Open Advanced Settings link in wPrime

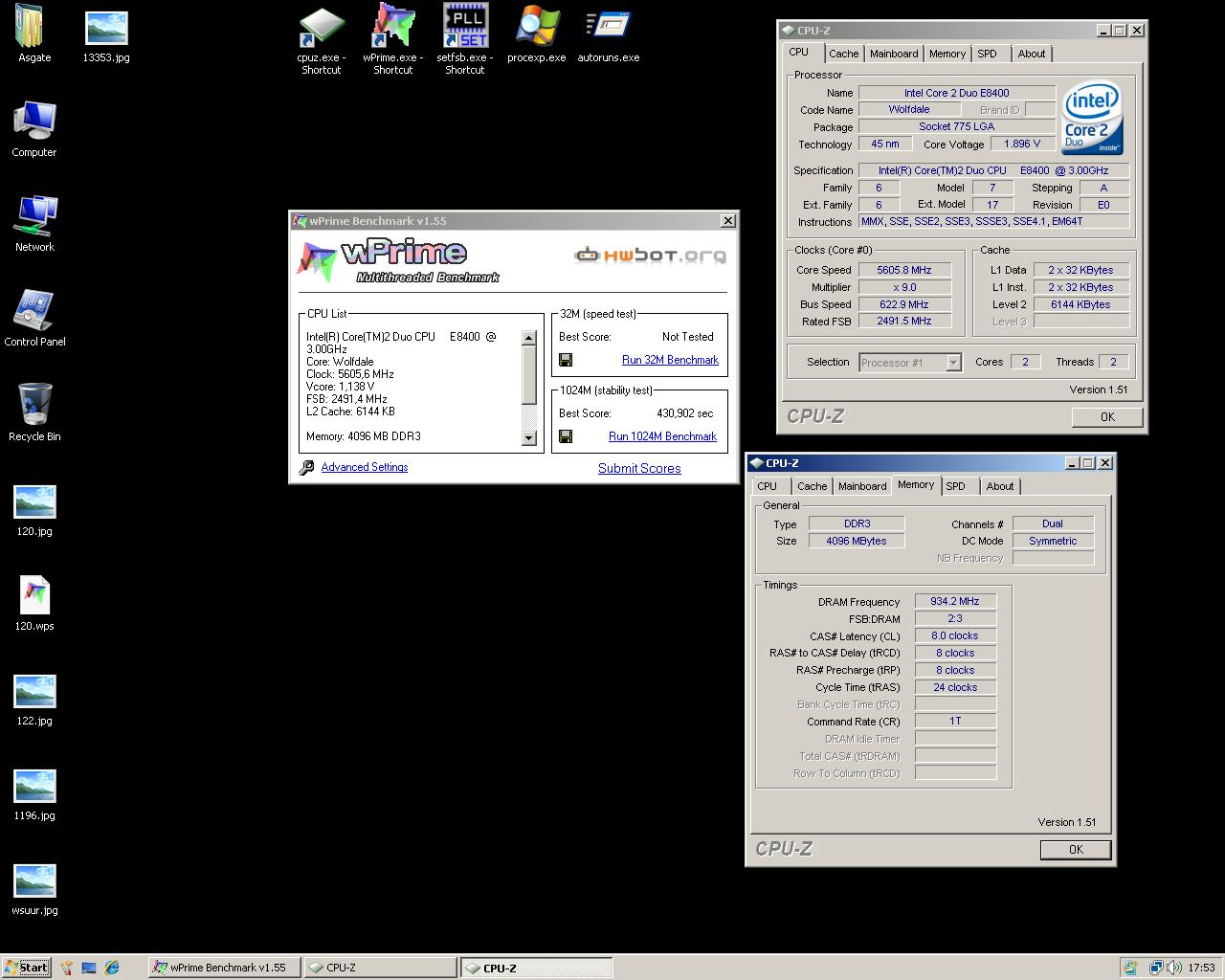[x=365, y=467]
